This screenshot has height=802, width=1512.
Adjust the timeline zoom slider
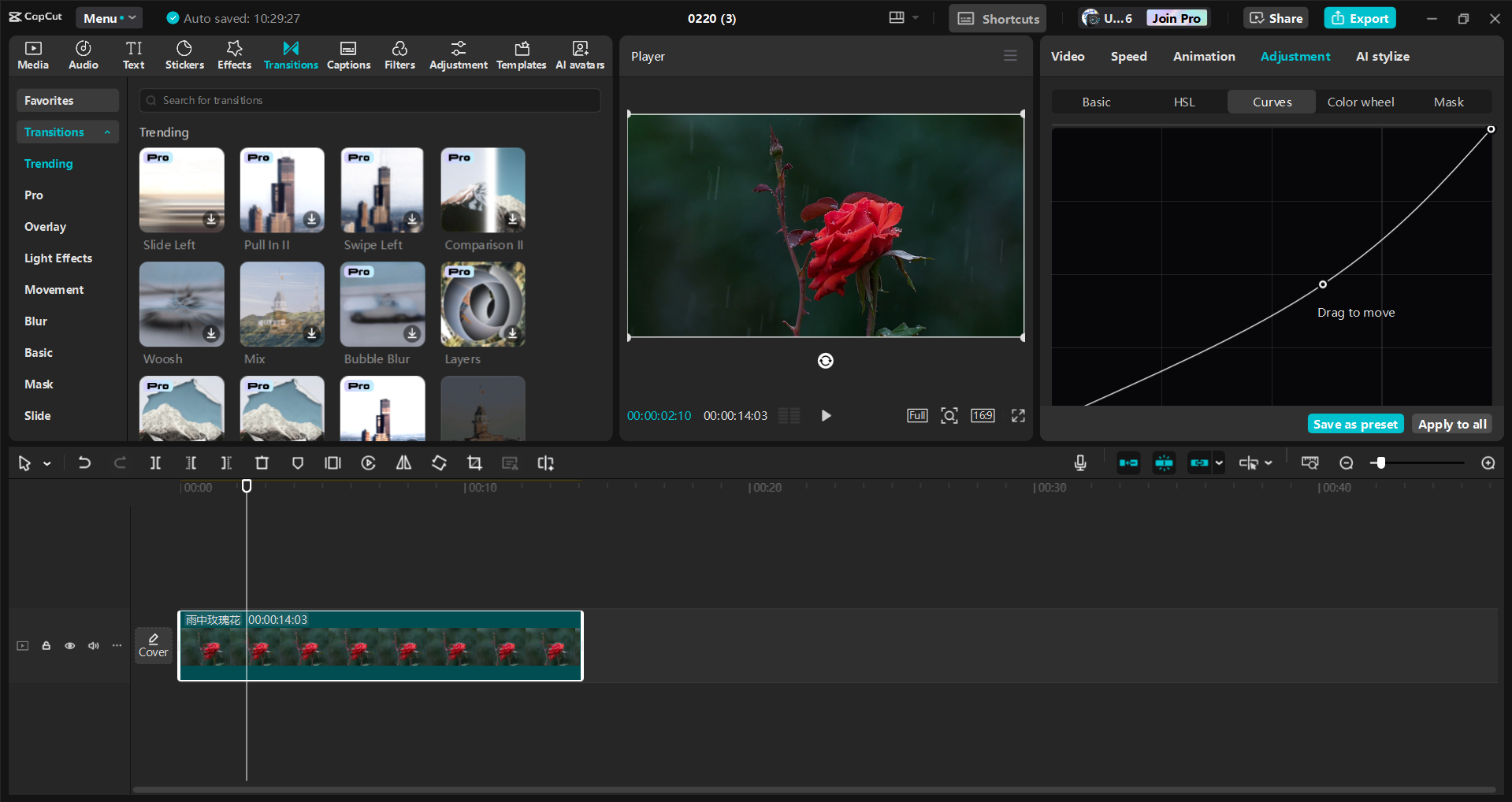(1380, 462)
